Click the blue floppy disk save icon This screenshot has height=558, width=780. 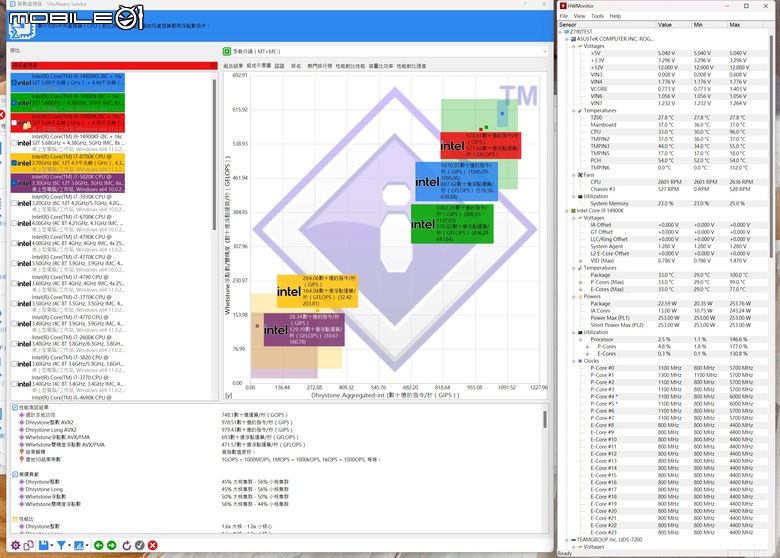point(43,546)
